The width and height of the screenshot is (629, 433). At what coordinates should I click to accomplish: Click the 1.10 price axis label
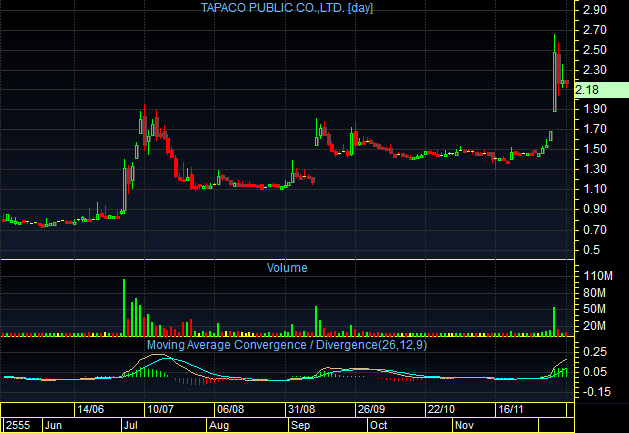(x=594, y=189)
